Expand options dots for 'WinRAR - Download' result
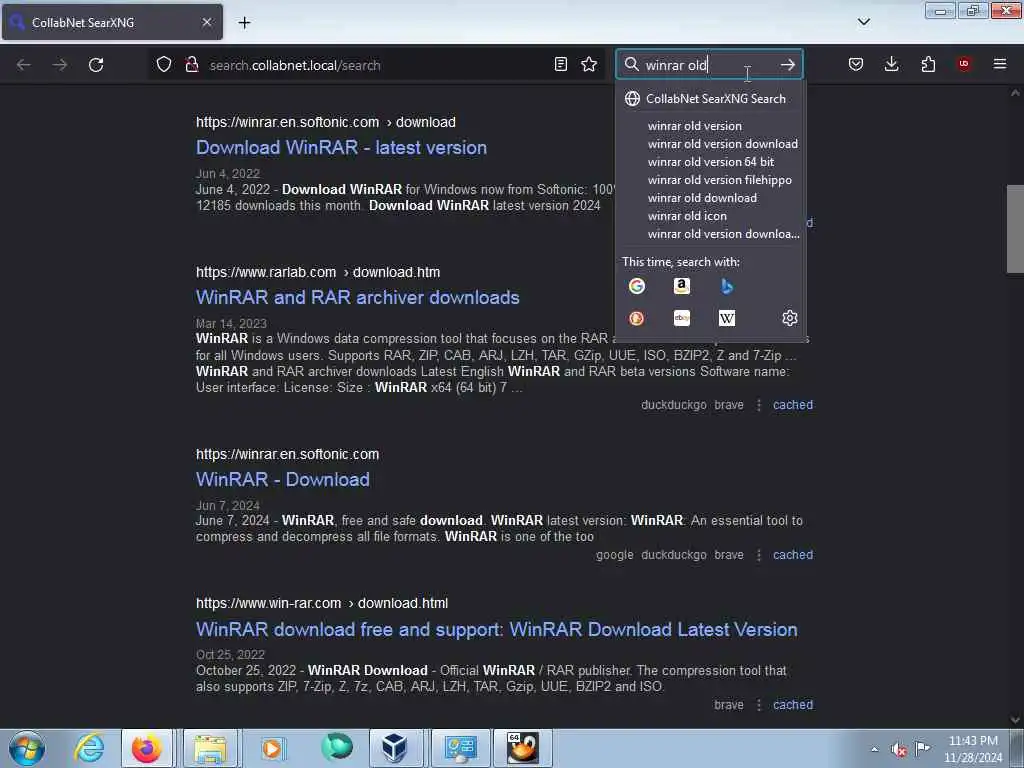 758,555
